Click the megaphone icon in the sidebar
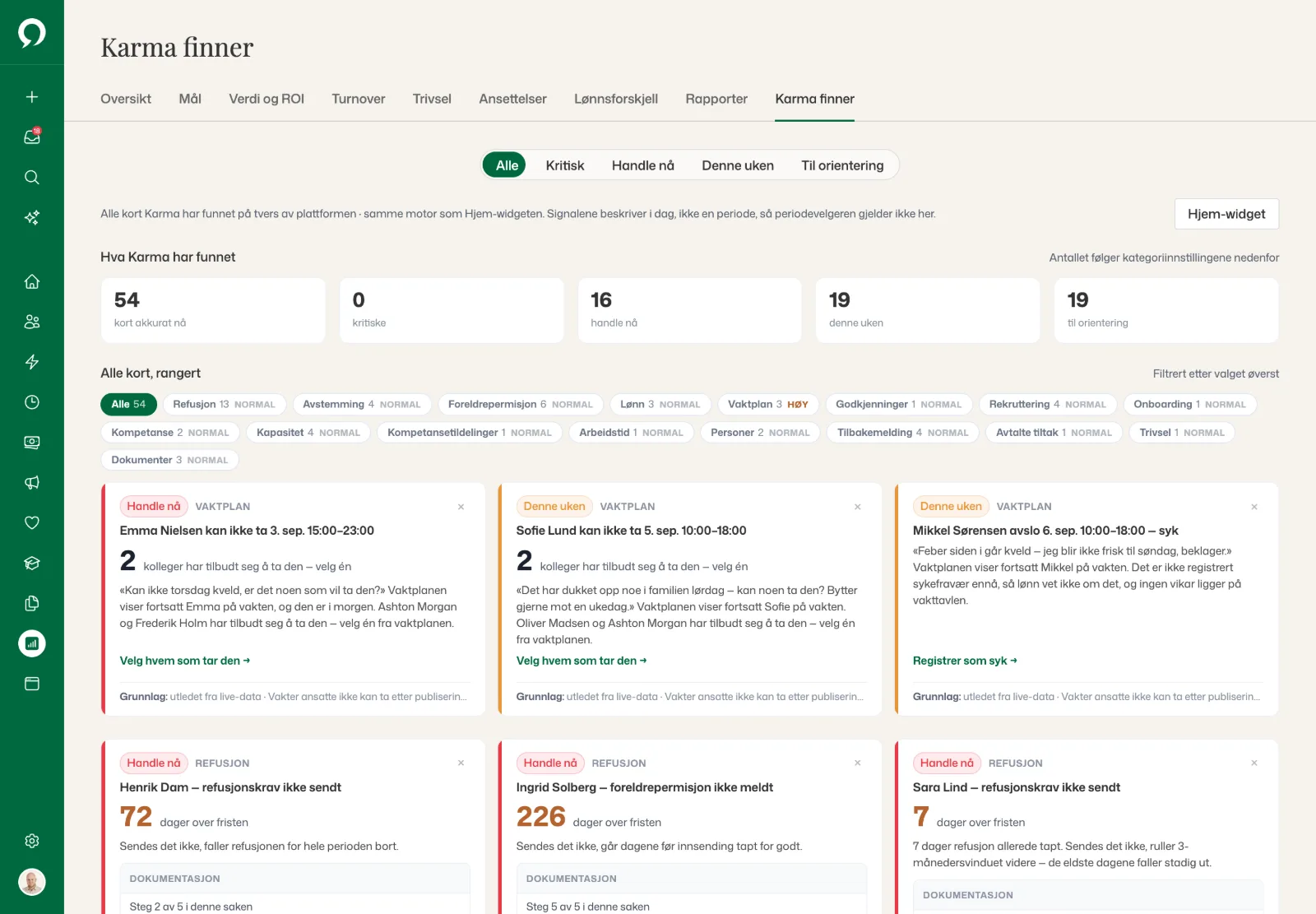The height and width of the screenshot is (914, 1316). point(32,483)
